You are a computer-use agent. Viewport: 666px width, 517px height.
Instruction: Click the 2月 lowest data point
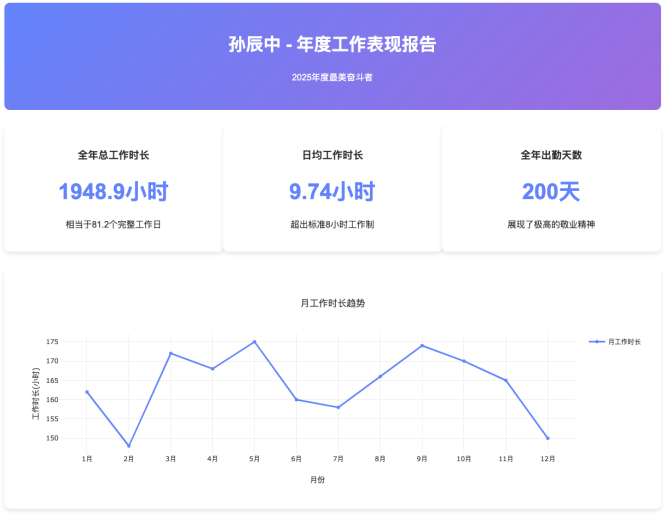tap(129, 446)
